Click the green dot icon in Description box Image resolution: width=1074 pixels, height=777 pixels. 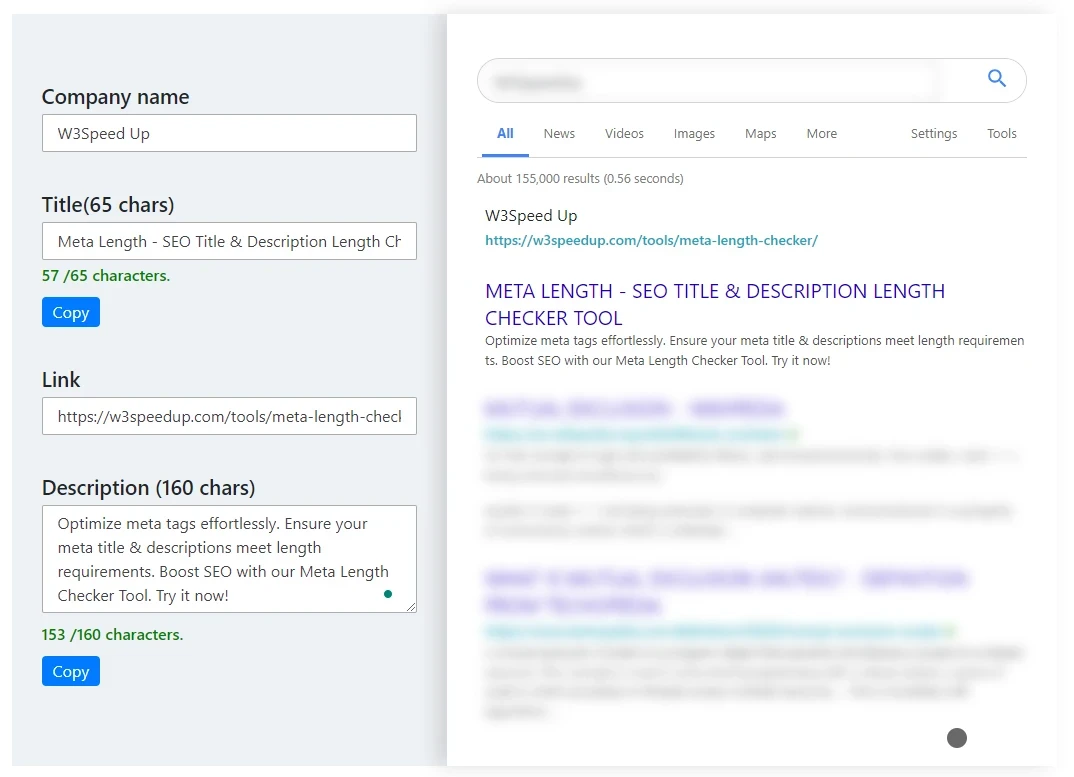(x=388, y=594)
